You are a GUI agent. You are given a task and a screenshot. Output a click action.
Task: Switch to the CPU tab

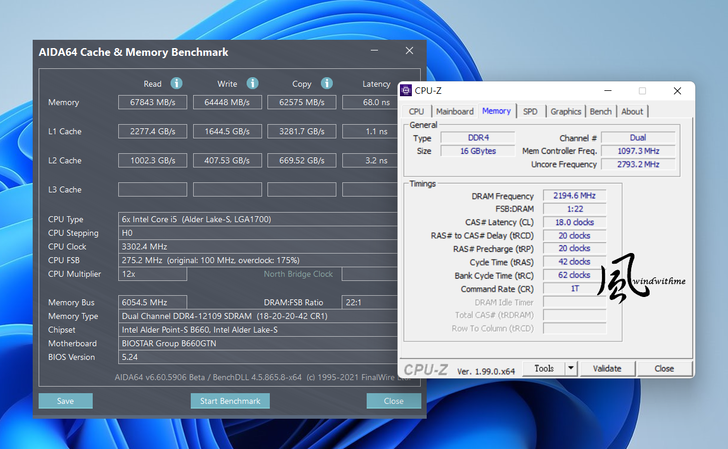click(416, 111)
